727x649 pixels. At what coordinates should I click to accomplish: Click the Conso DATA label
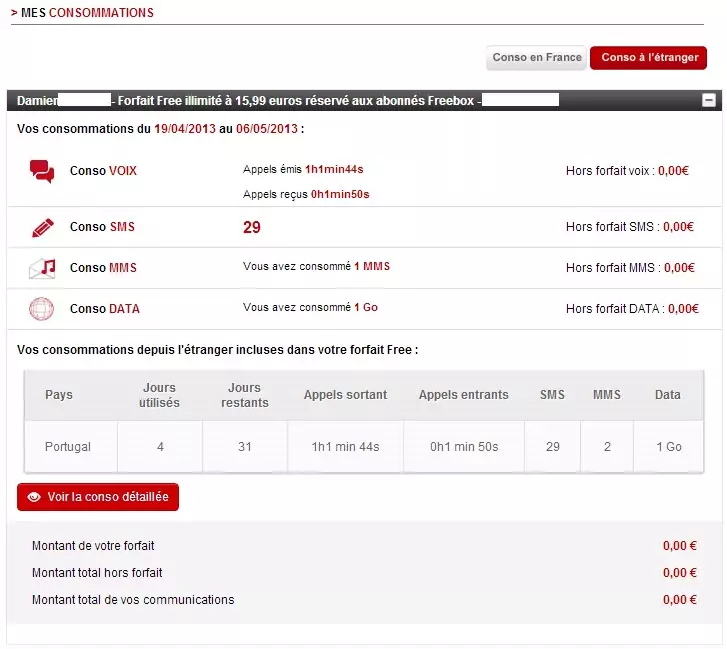pyautogui.click(x=104, y=309)
